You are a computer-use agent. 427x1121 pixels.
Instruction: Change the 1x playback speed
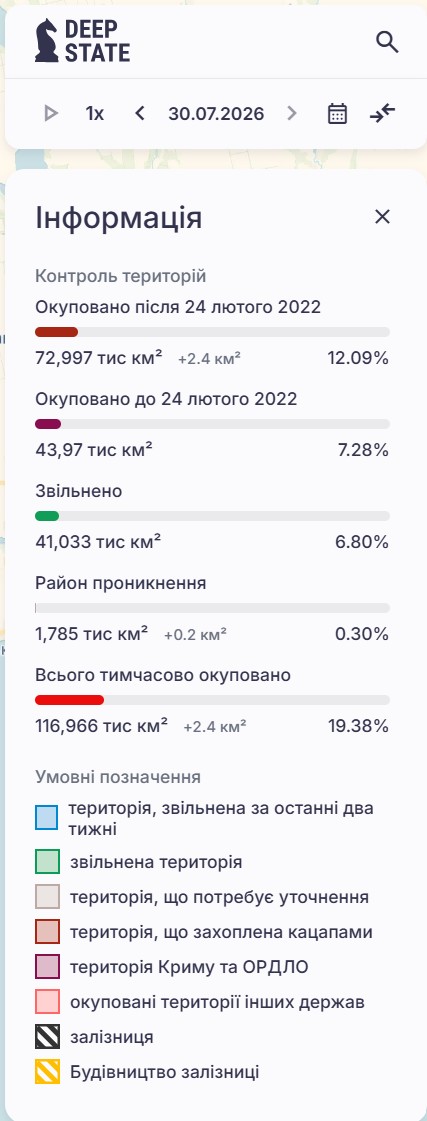[x=94, y=113]
